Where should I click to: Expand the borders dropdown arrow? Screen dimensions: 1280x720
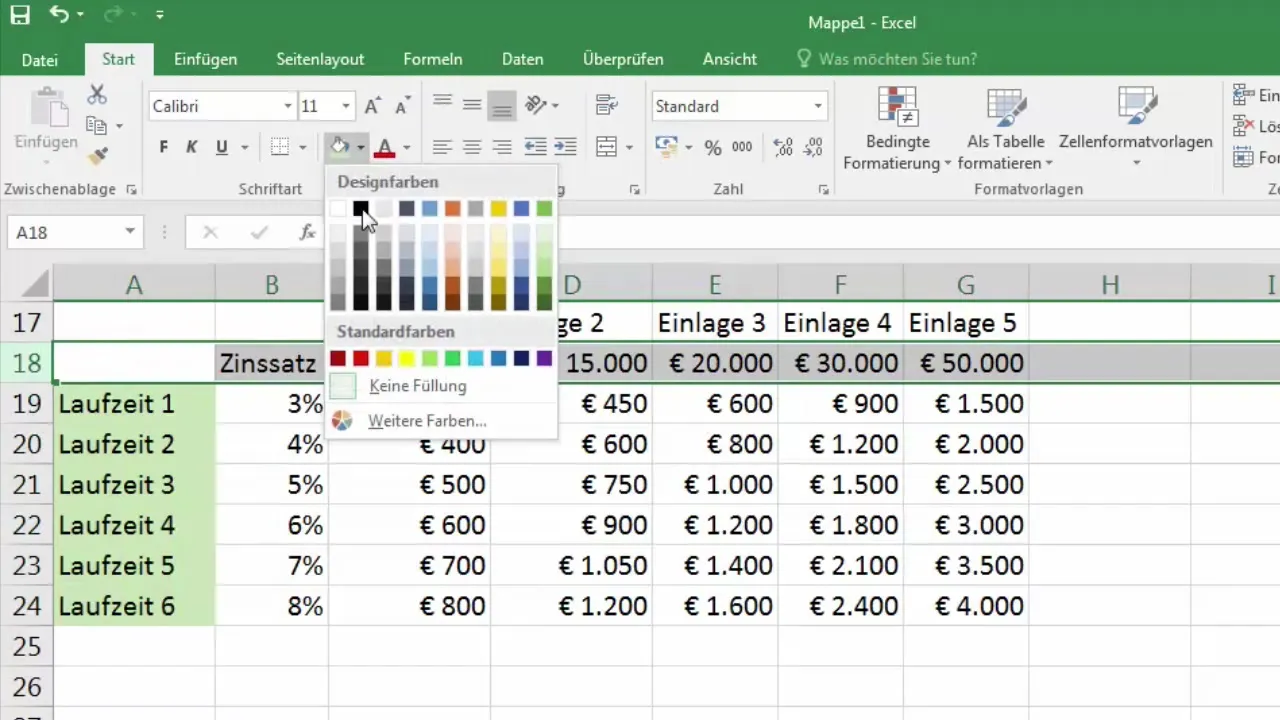click(x=302, y=148)
